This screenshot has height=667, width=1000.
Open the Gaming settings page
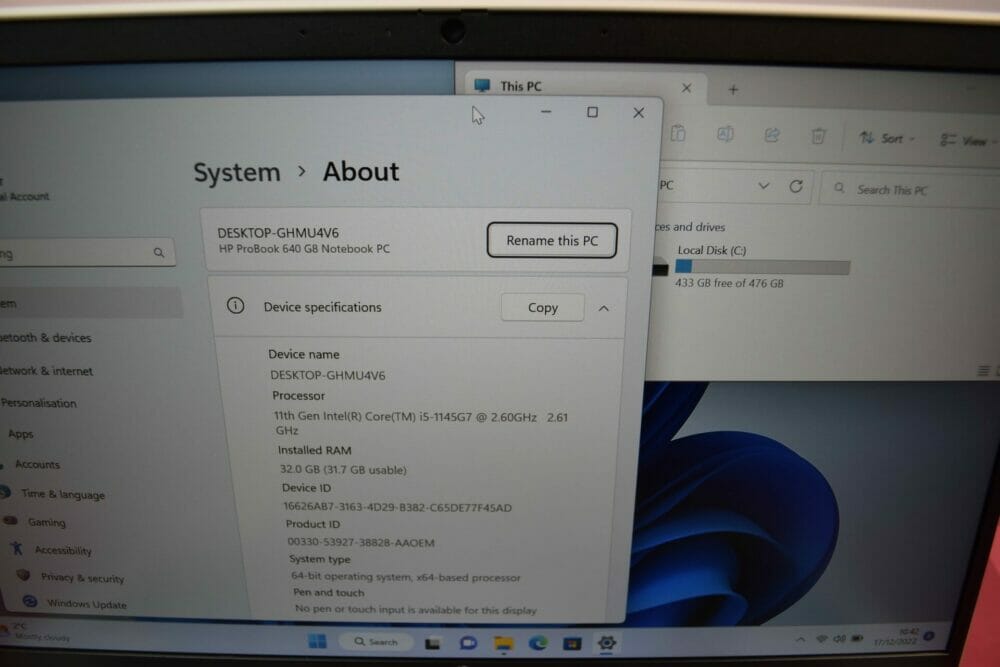(46, 522)
